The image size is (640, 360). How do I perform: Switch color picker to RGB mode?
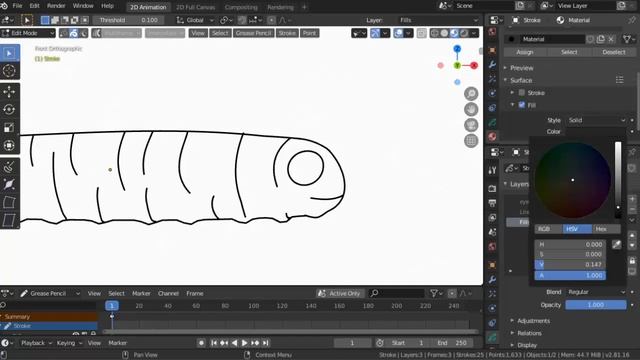(549, 229)
